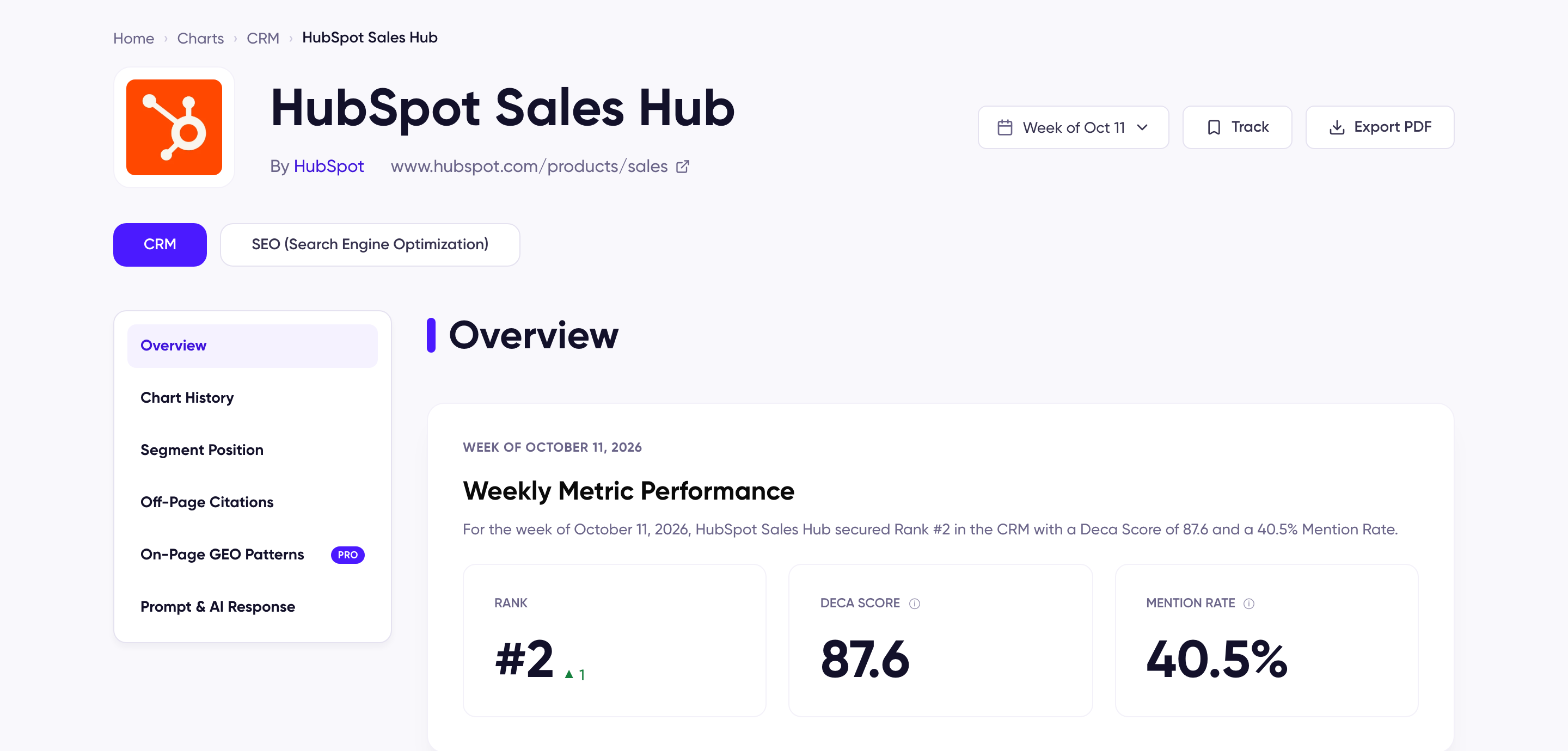
Task: Click the Week of Oct 11 label
Action: click(1074, 127)
